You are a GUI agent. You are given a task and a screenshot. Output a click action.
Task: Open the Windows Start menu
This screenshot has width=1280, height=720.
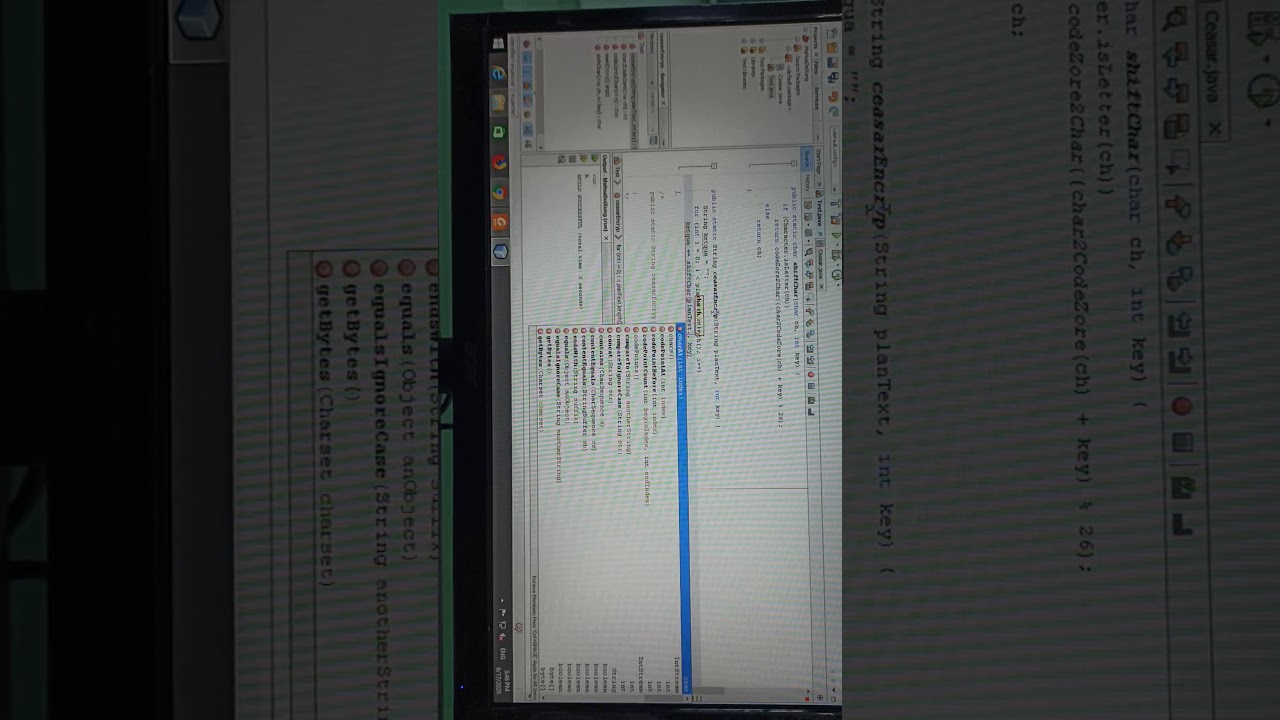[x=497, y=44]
